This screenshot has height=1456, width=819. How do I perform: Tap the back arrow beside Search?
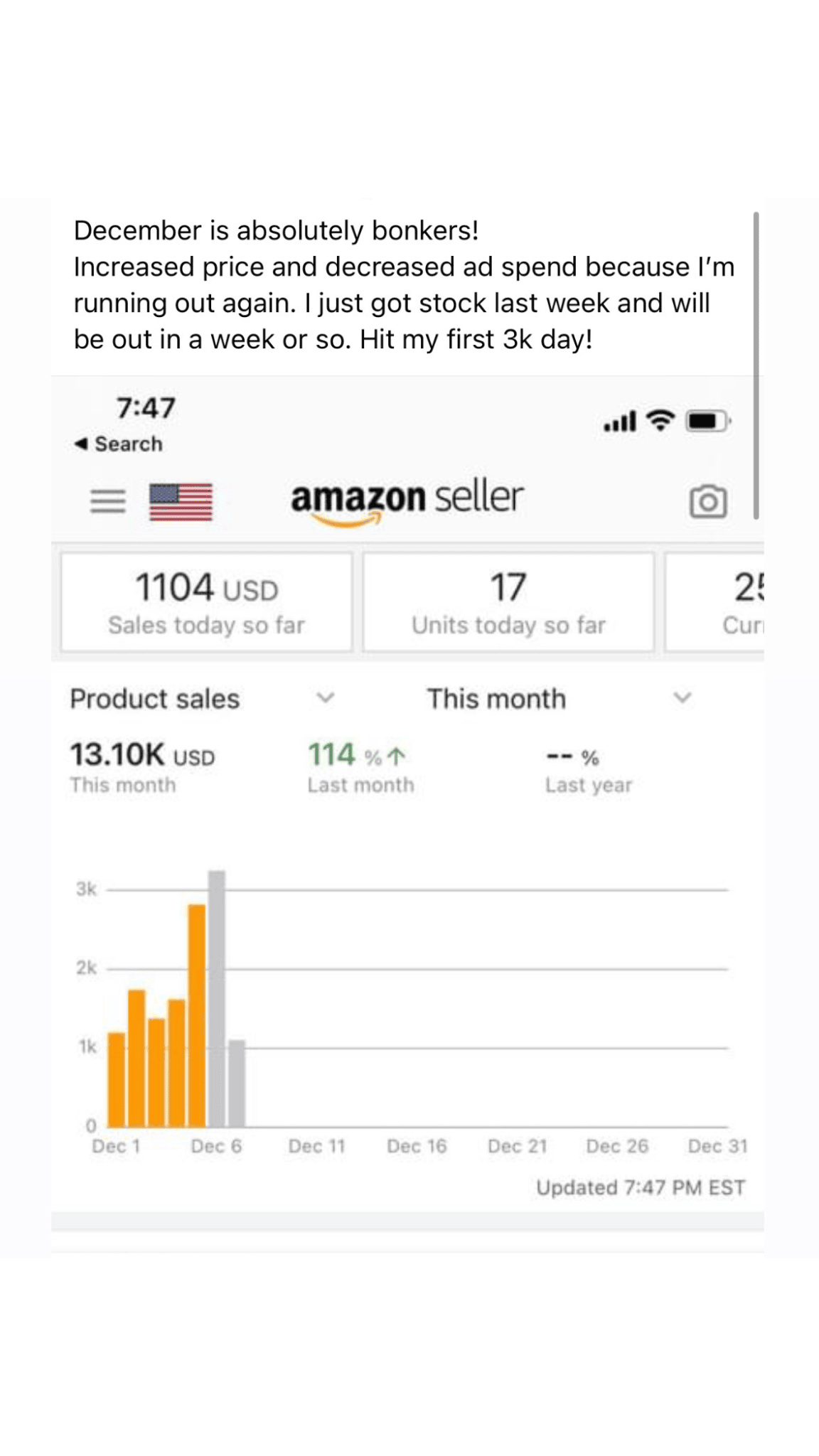click(x=81, y=444)
